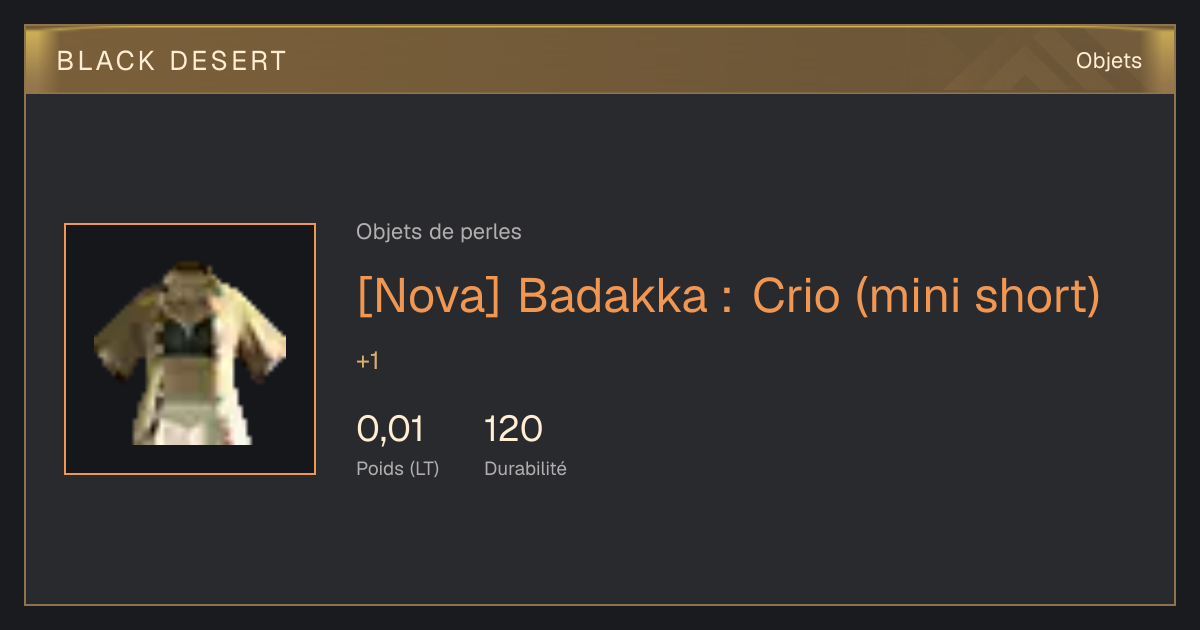The height and width of the screenshot is (630, 1200).
Task: Click the word Badakka in the title
Action: 613,296
